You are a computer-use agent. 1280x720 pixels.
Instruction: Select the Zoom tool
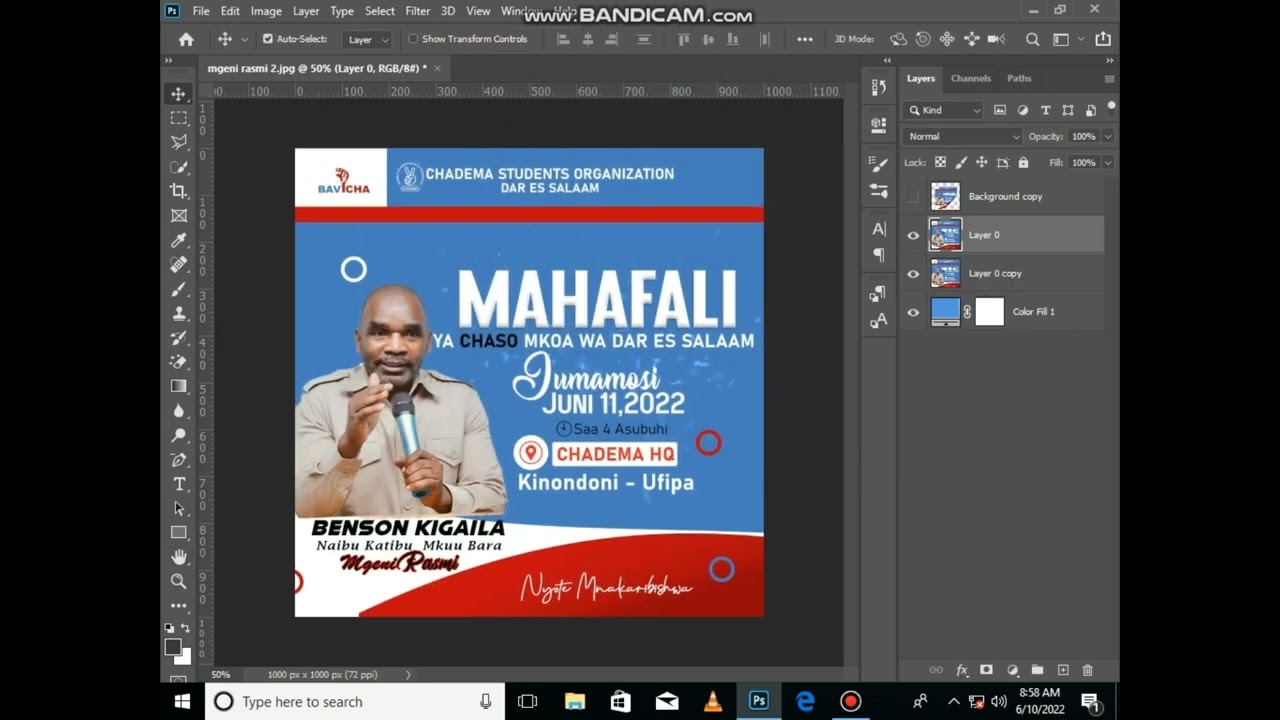click(x=179, y=581)
